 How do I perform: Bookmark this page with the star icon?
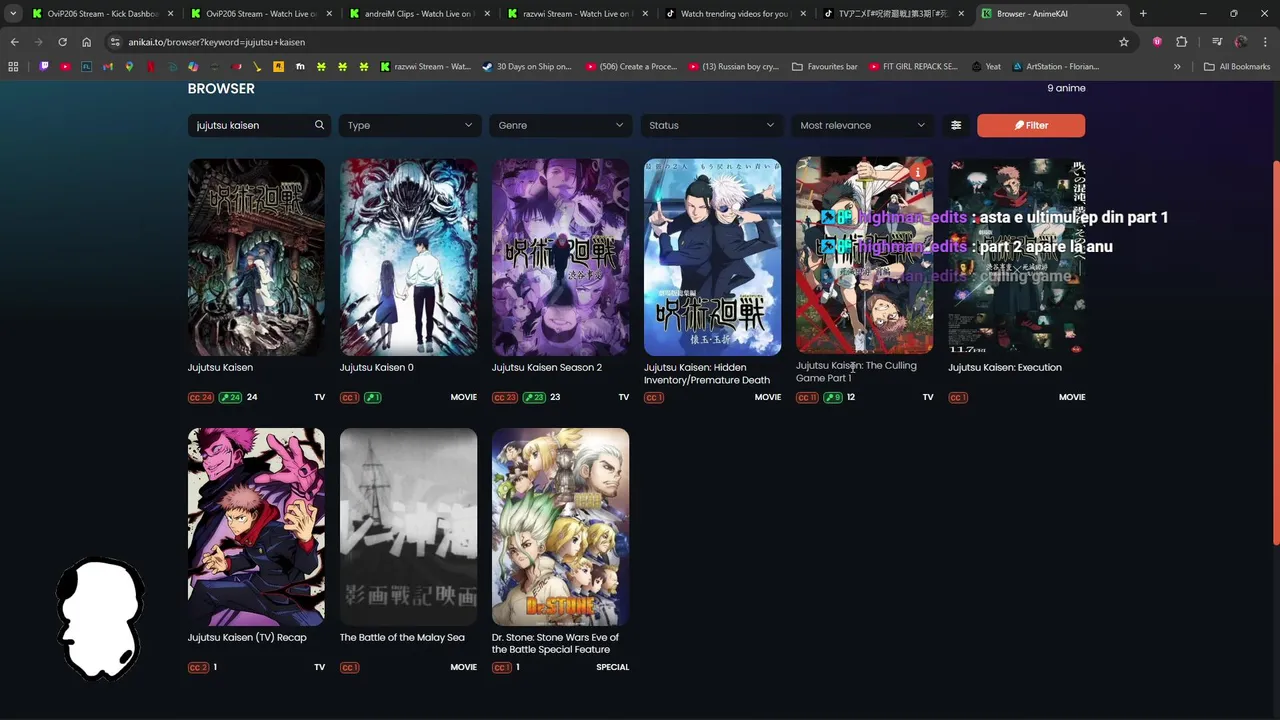1124,42
